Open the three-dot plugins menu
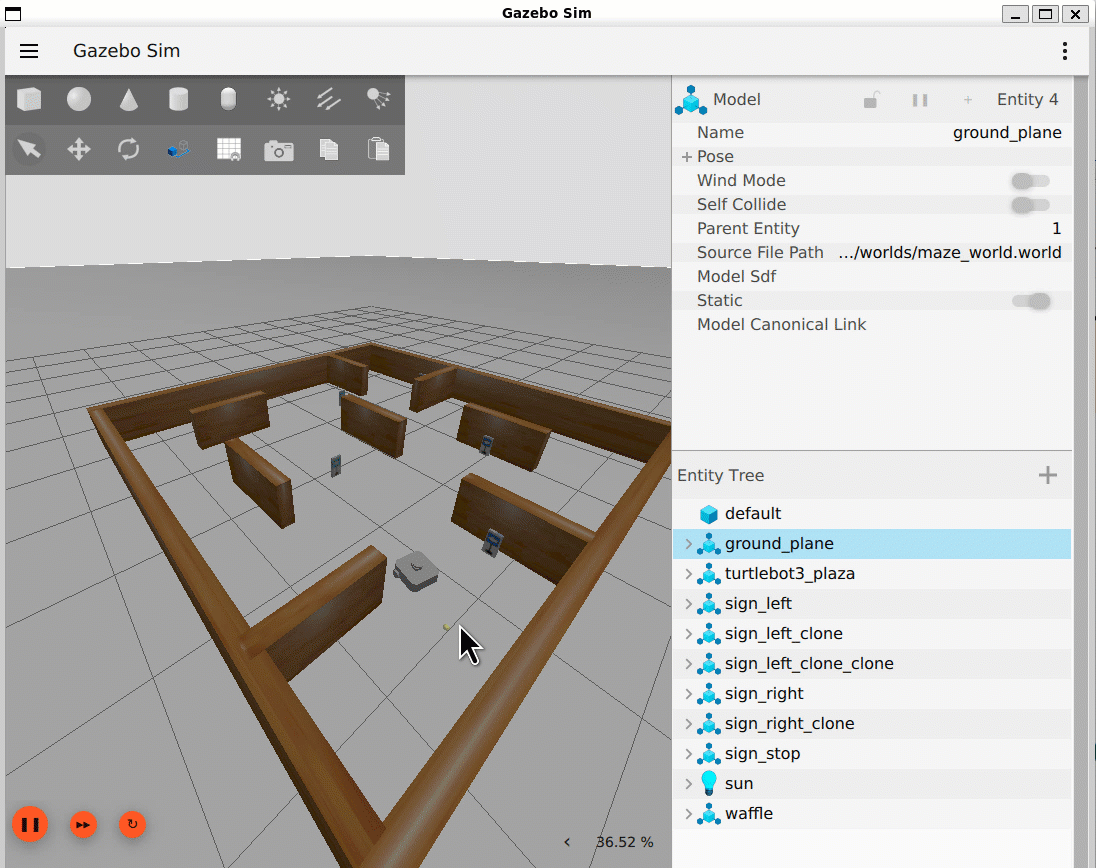1096x868 pixels. (x=1065, y=51)
